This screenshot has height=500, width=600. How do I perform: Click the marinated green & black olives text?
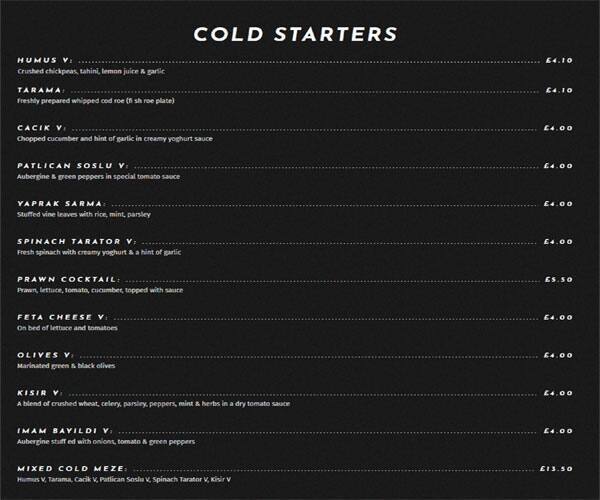(66, 366)
